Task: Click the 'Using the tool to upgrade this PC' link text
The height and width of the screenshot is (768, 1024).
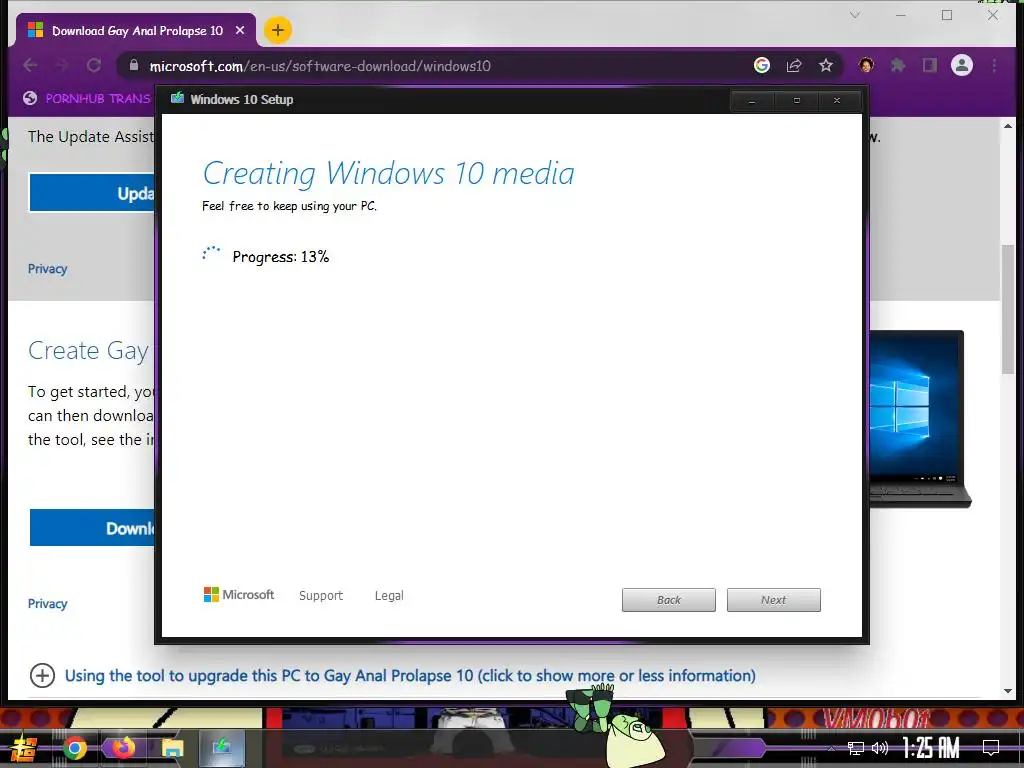Action: (x=410, y=675)
